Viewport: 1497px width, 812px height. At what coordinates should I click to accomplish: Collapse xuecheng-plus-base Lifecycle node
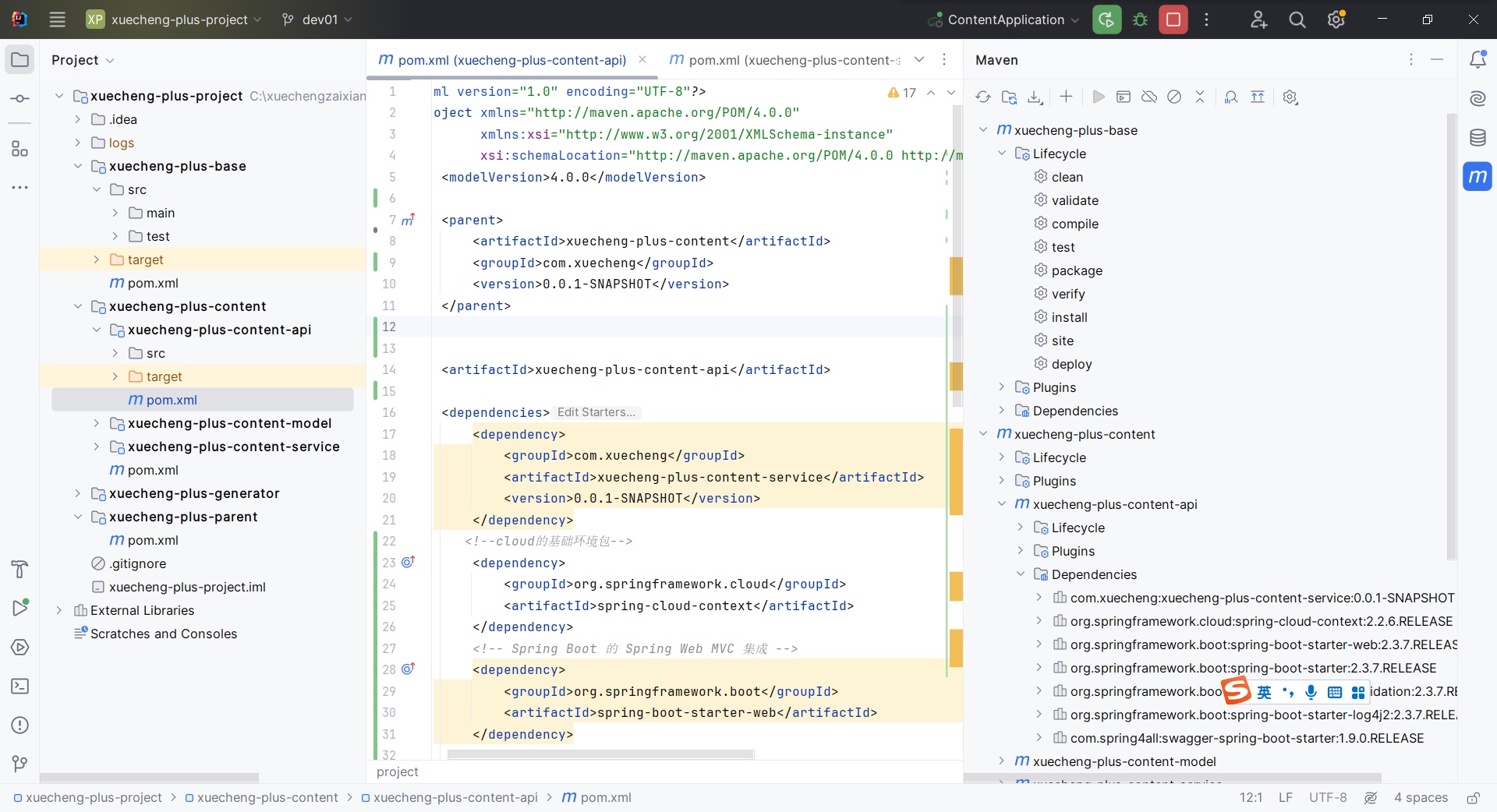(x=1002, y=154)
